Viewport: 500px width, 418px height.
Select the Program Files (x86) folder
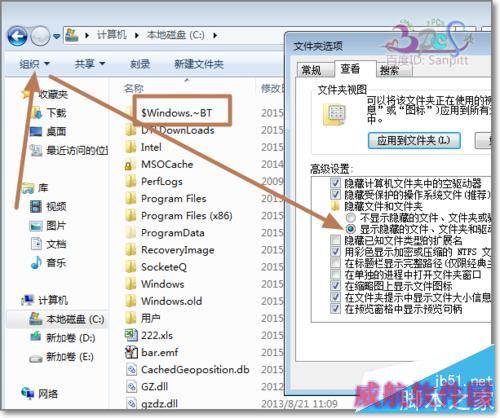click(x=186, y=216)
